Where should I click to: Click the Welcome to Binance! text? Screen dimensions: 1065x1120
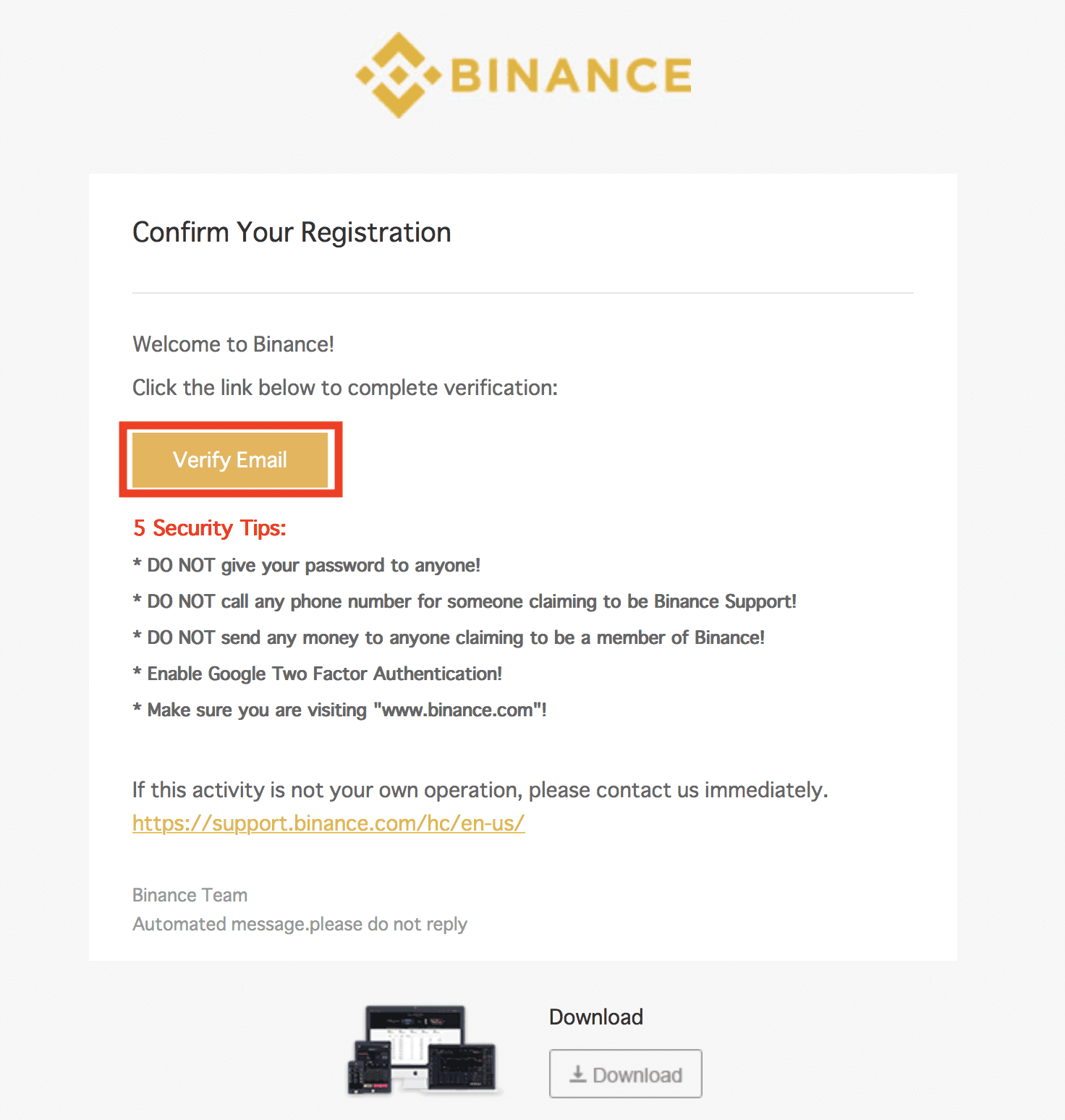(233, 344)
